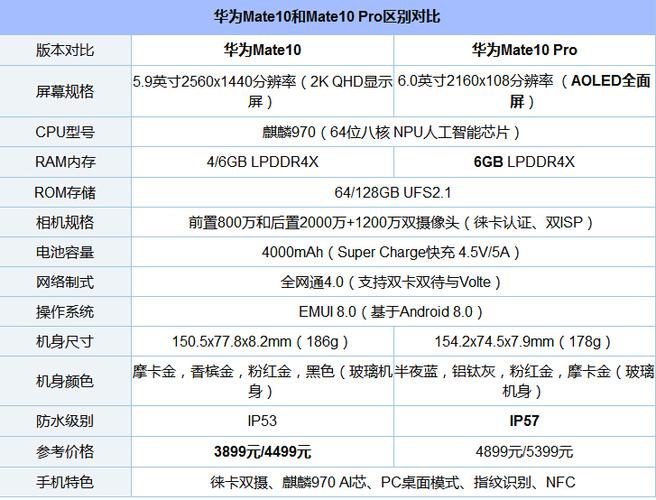Select the 手机特色 row label
656x500 pixels.
tap(65, 482)
